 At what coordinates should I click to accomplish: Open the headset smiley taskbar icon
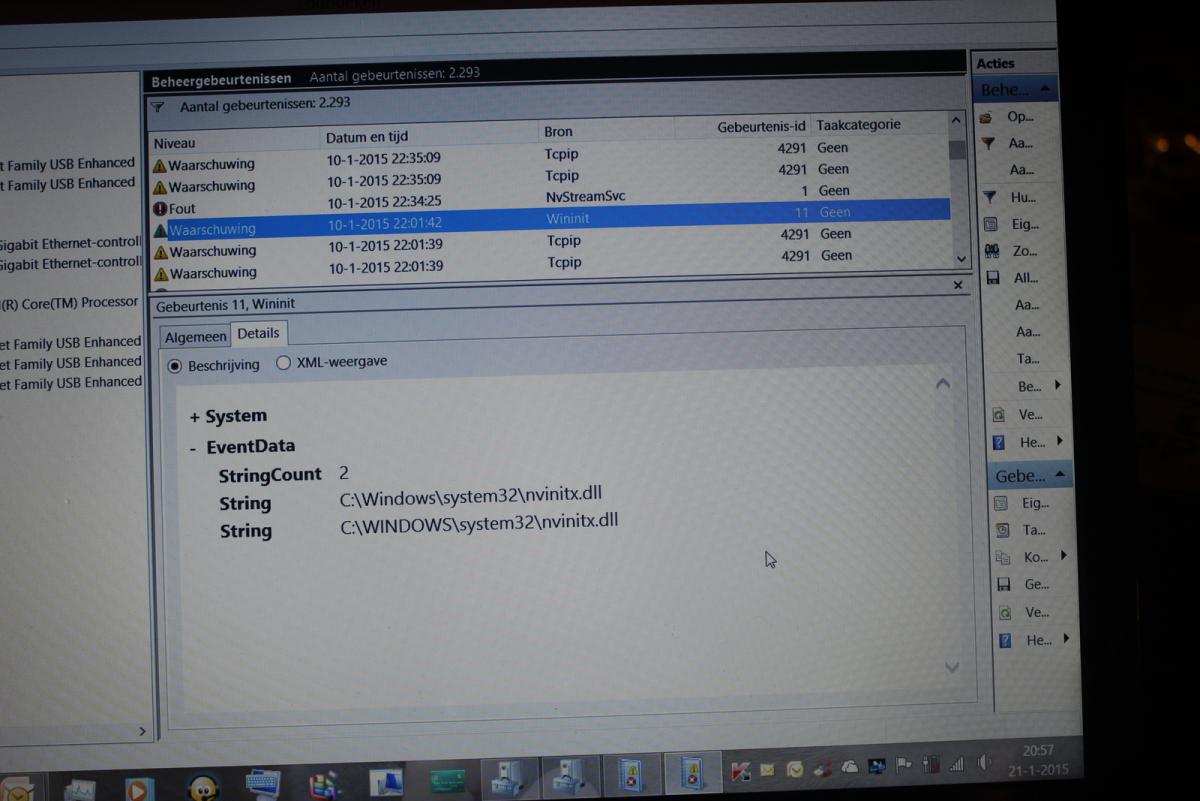tap(203, 787)
